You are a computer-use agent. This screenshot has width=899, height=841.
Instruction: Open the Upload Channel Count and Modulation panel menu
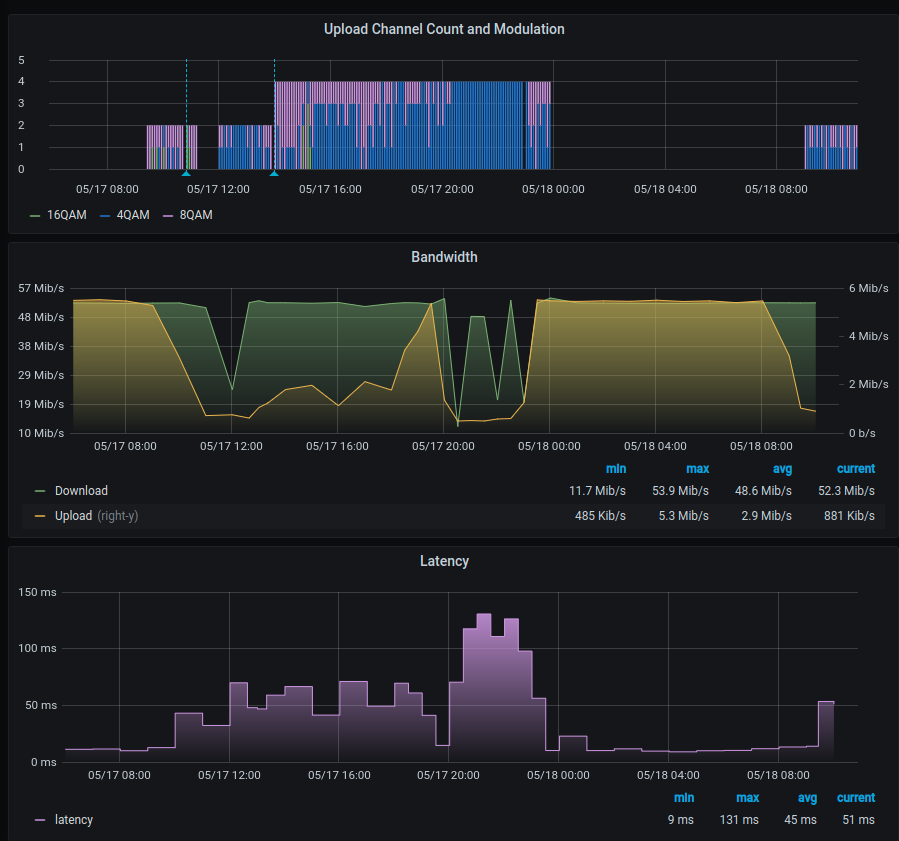[x=444, y=29]
